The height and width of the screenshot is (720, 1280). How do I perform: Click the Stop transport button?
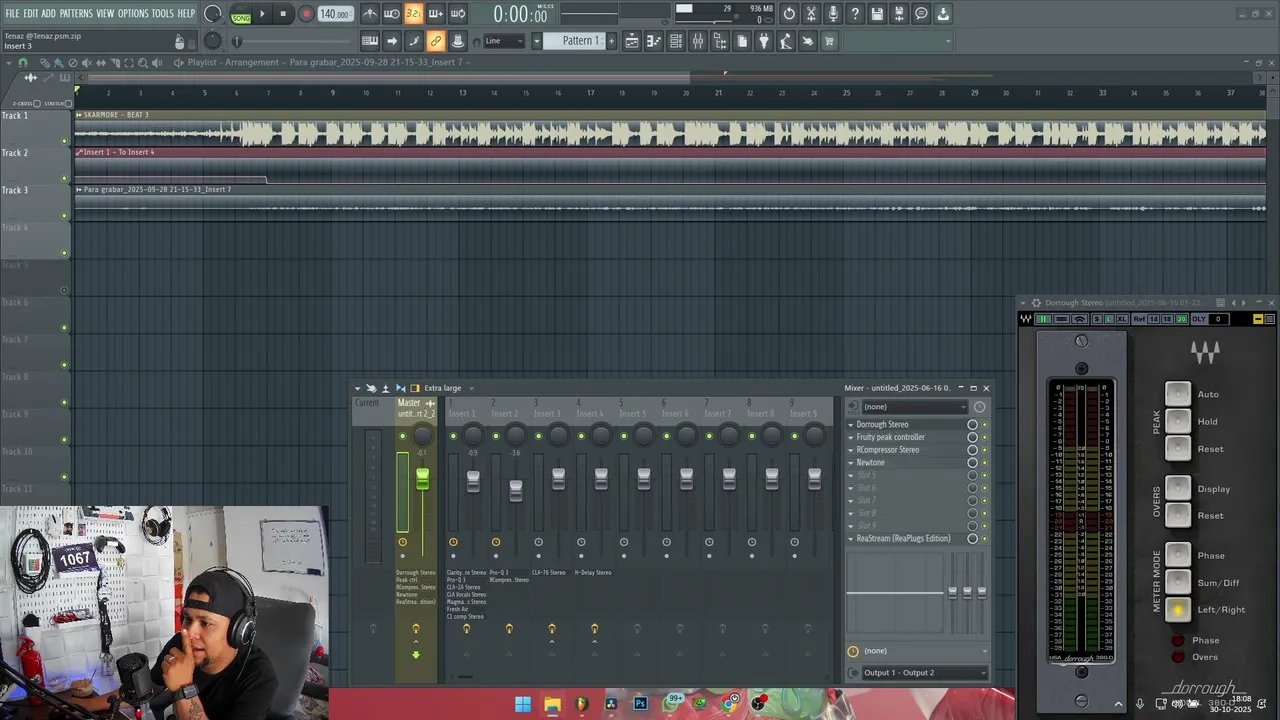(x=284, y=14)
